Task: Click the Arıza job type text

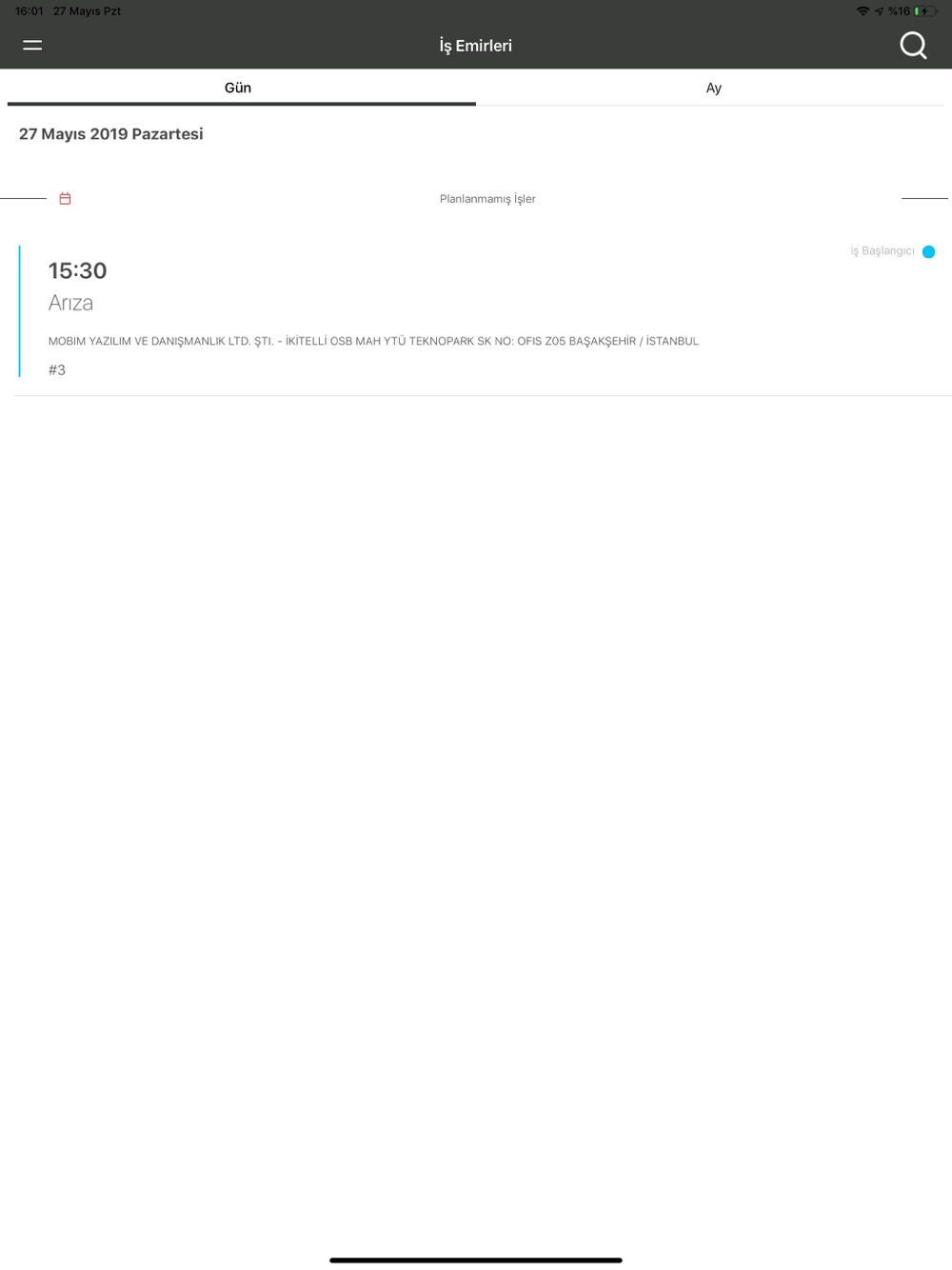Action: 70,303
